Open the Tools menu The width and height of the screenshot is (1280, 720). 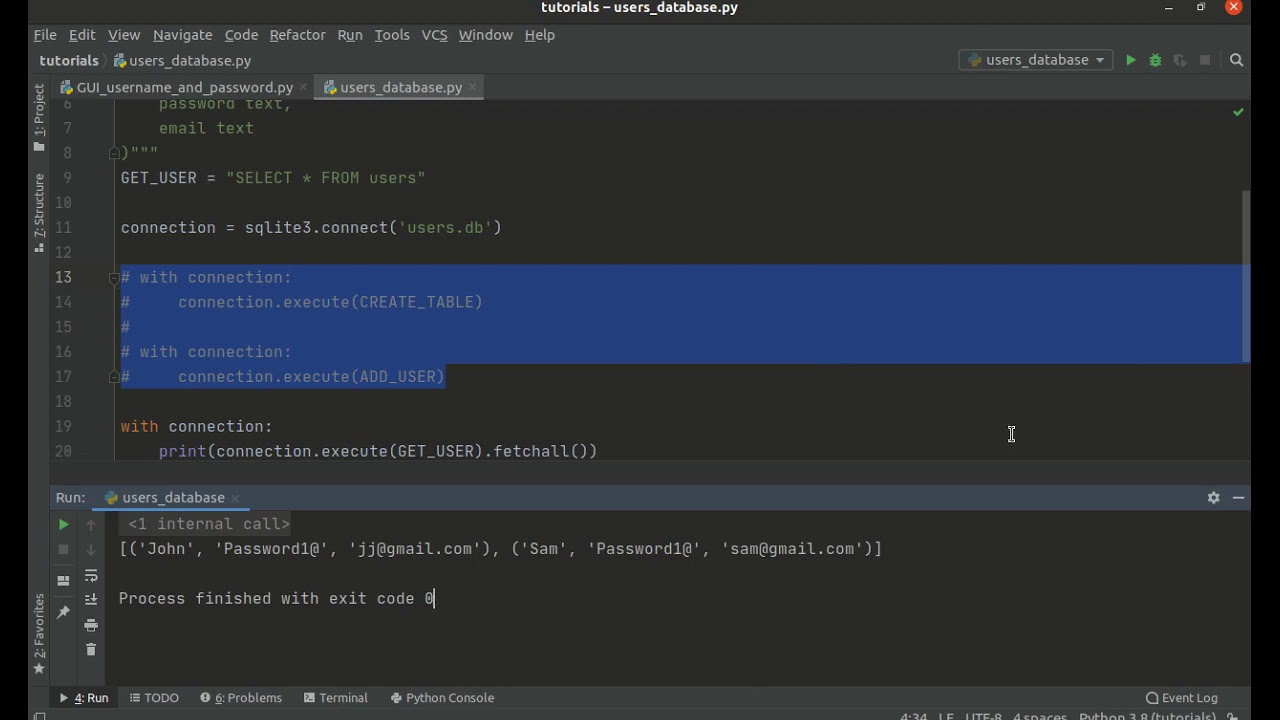392,35
